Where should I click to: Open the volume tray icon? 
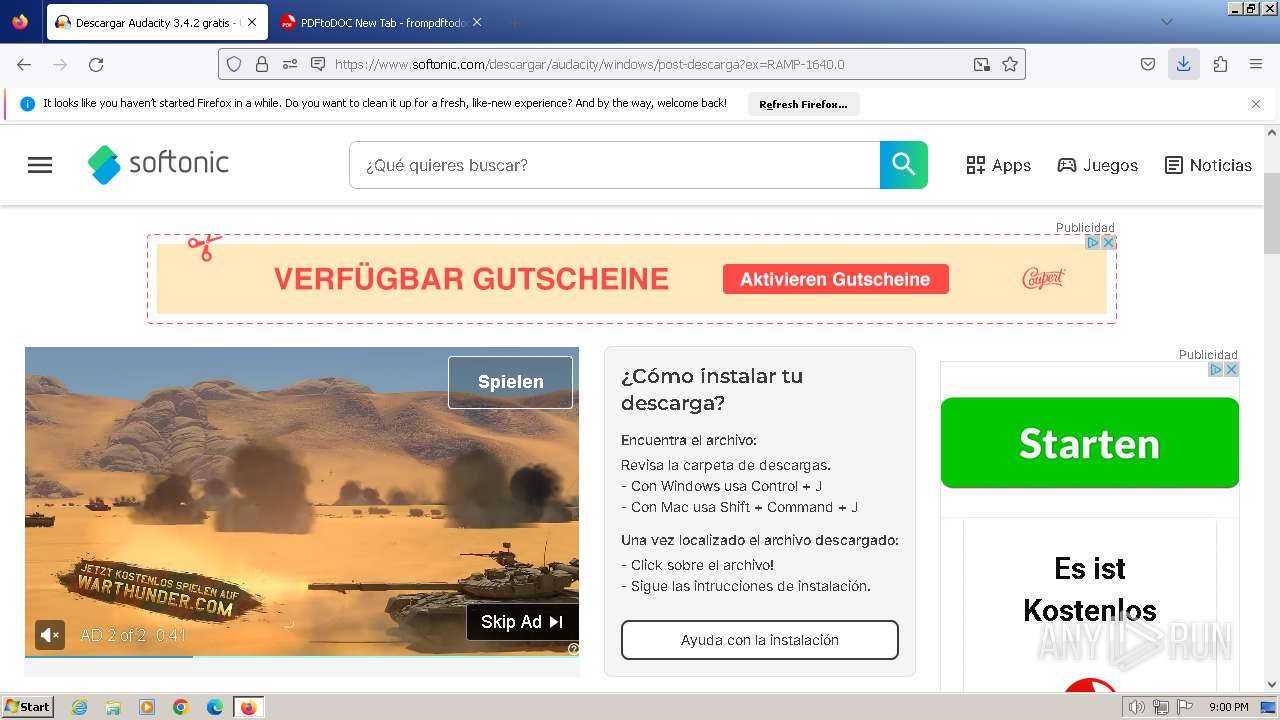click(x=1137, y=707)
